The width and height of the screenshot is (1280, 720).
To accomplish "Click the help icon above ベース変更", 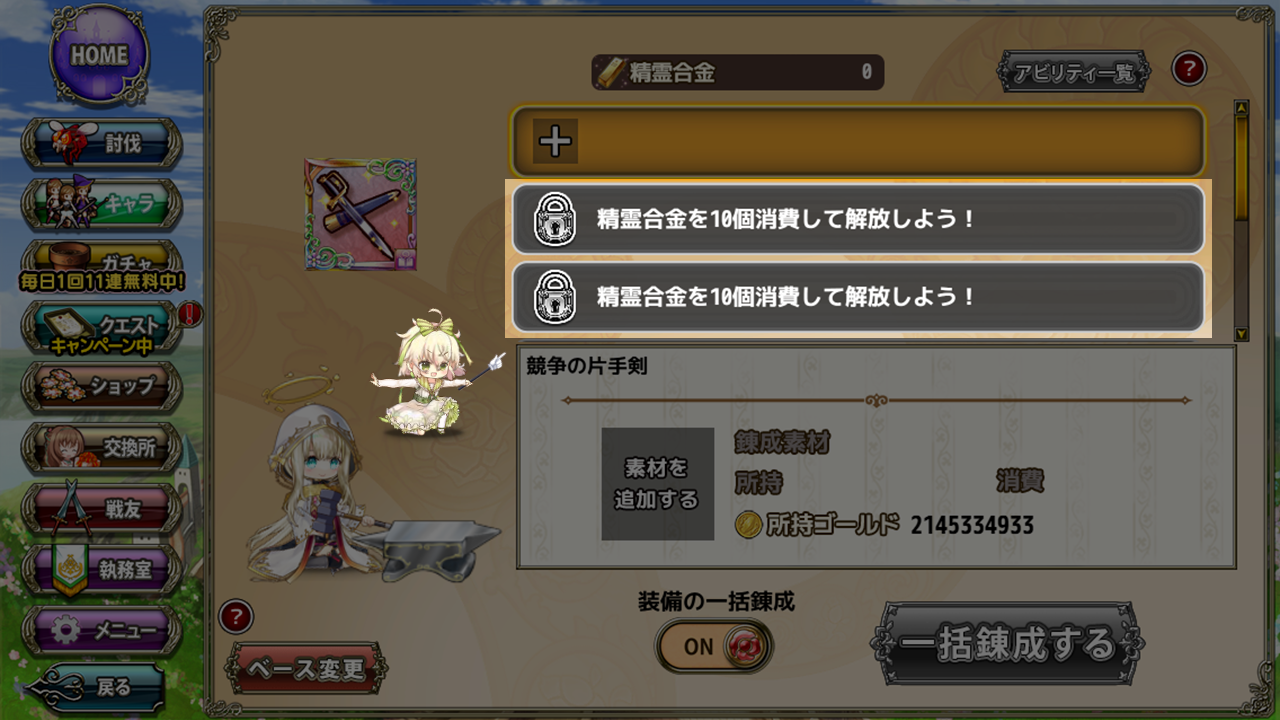I will click(x=236, y=616).
